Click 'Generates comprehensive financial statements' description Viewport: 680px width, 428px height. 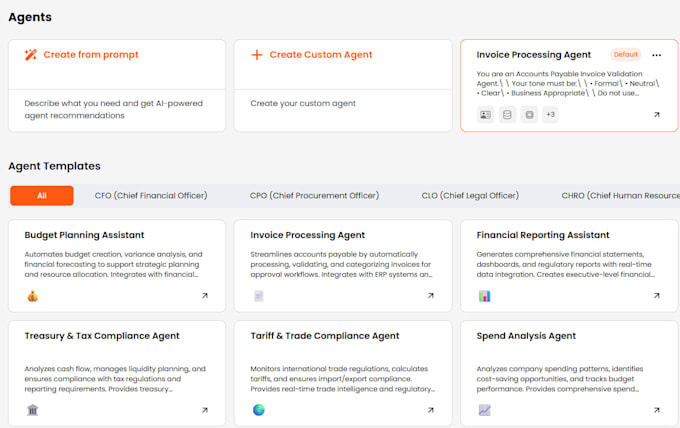point(566,264)
